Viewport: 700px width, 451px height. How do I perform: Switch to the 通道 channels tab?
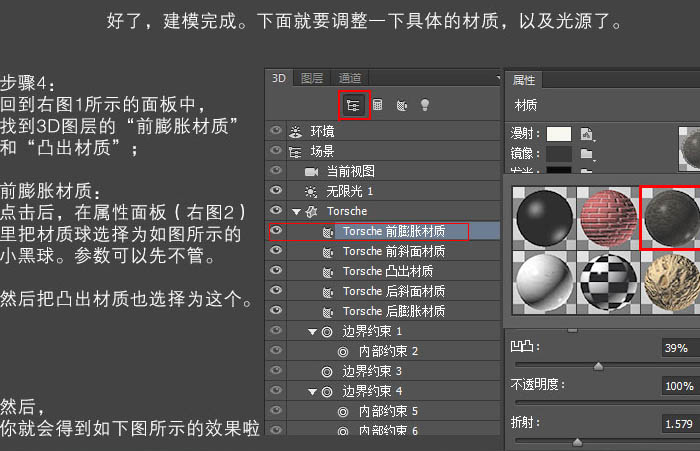click(350, 78)
